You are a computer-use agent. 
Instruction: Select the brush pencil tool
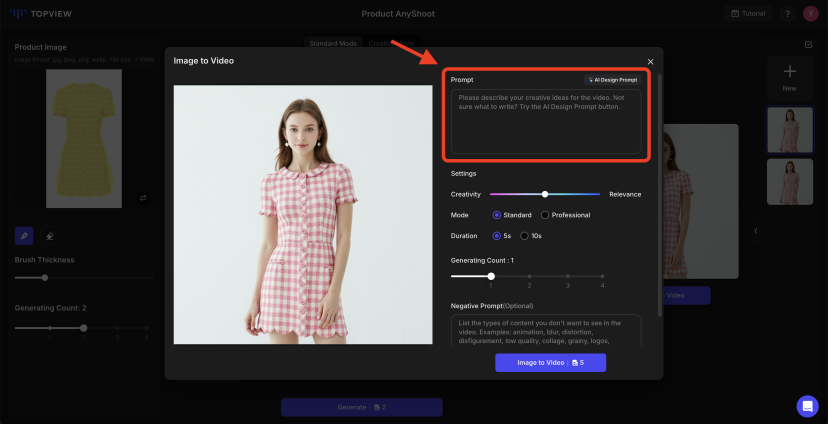pos(24,235)
